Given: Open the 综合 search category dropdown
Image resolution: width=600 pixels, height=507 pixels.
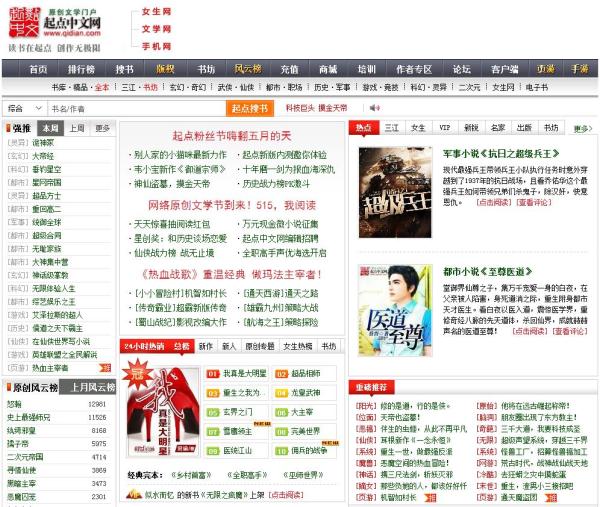Looking at the screenshot, I should click(20, 108).
